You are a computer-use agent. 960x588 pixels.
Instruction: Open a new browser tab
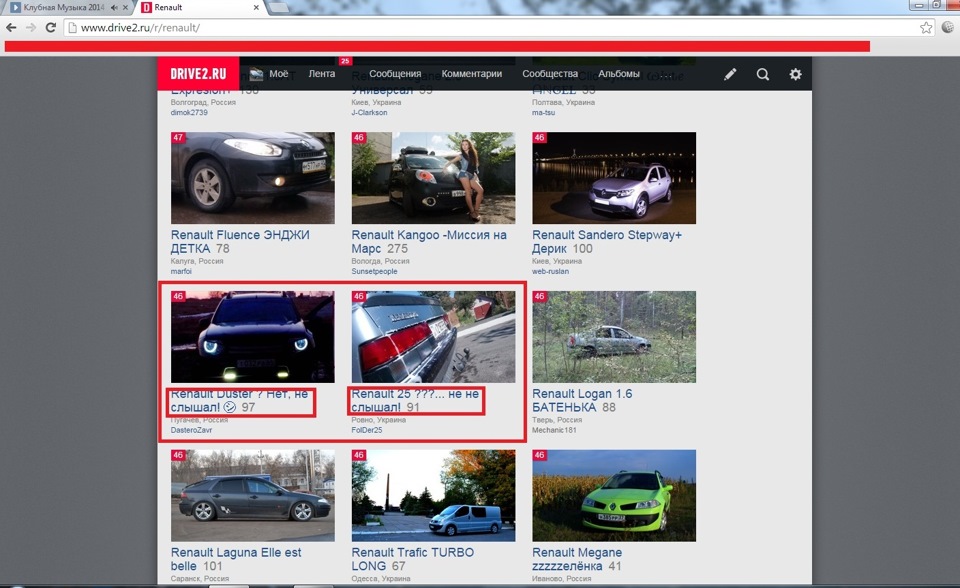coord(278,7)
